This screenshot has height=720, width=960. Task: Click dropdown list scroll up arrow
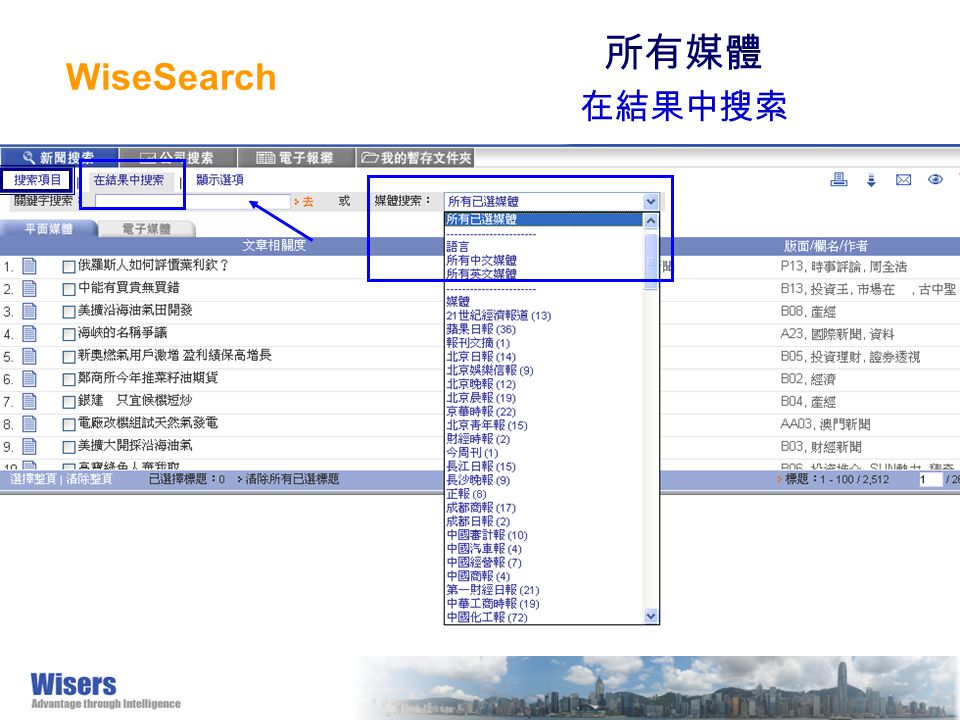pos(651,220)
